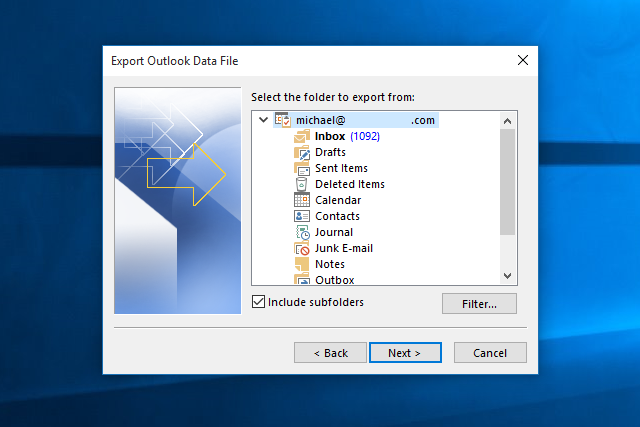Collapse the michael@ account tree node
Image resolution: width=640 pixels, height=427 pixels.
(x=263, y=120)
